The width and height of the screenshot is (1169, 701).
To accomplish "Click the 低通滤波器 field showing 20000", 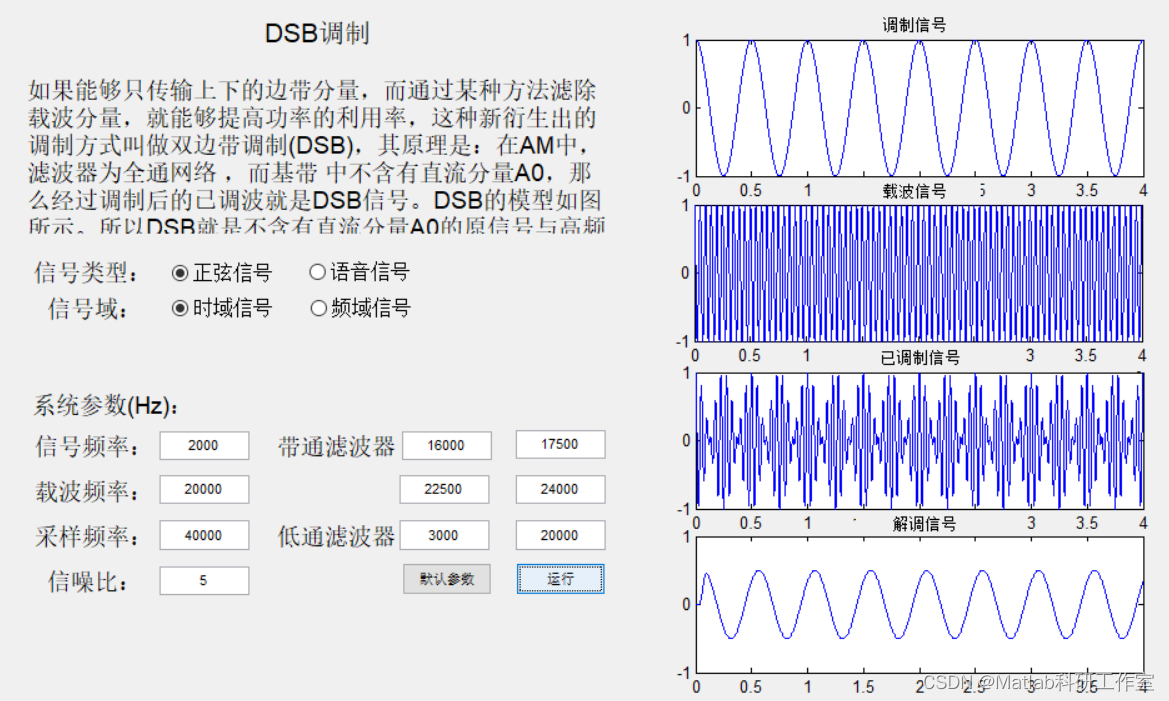I will point(559,535).
